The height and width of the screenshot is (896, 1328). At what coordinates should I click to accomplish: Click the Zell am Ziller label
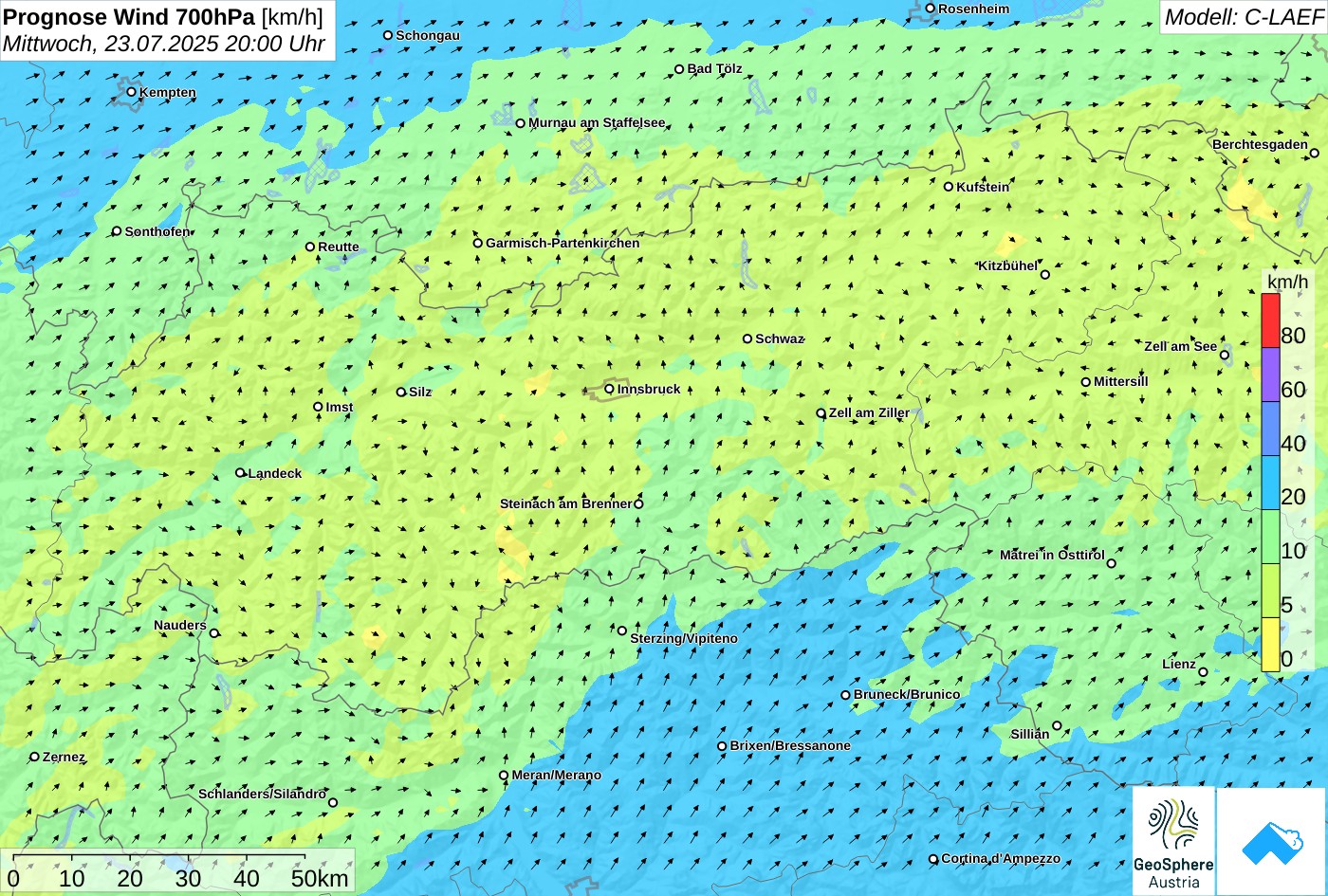pyautogui.click(x=869, y=413)
